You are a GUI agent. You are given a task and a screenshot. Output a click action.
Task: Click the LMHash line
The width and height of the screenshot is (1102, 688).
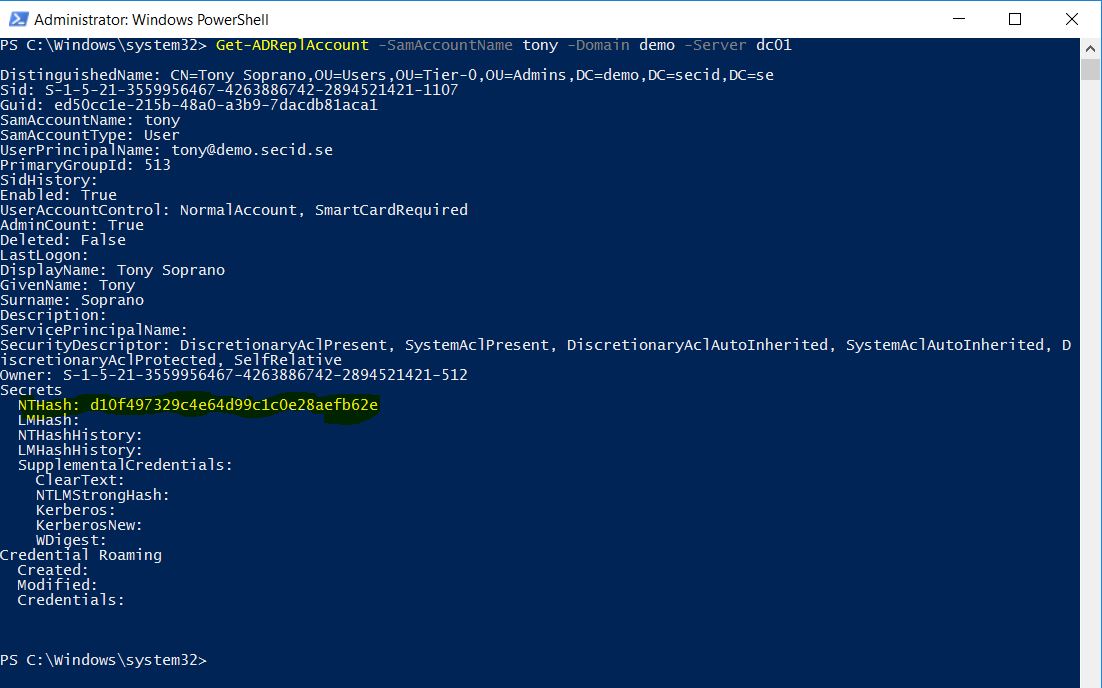click(x=49, y=420)
